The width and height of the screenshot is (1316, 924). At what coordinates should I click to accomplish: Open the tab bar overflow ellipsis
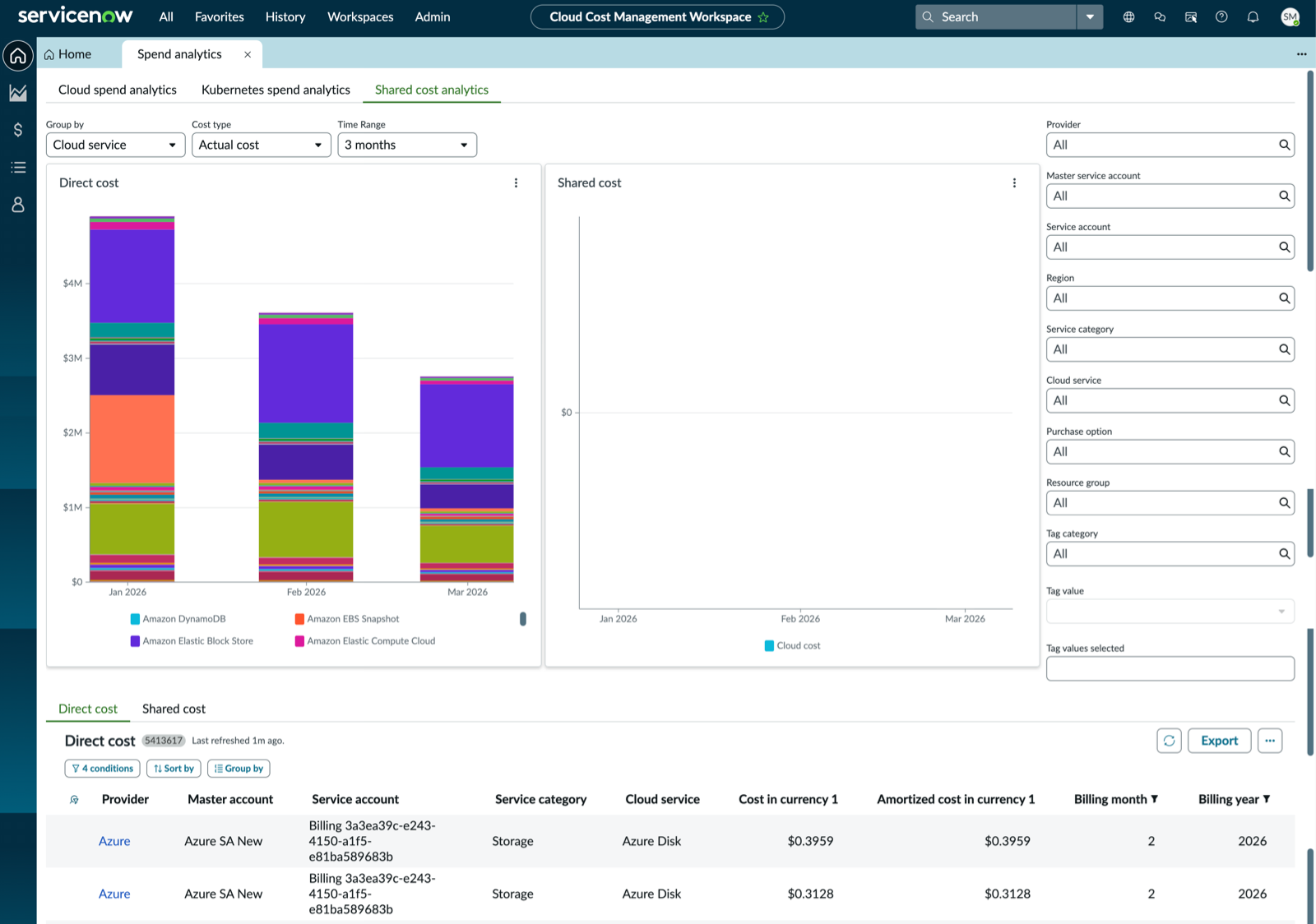point(1301,54)
